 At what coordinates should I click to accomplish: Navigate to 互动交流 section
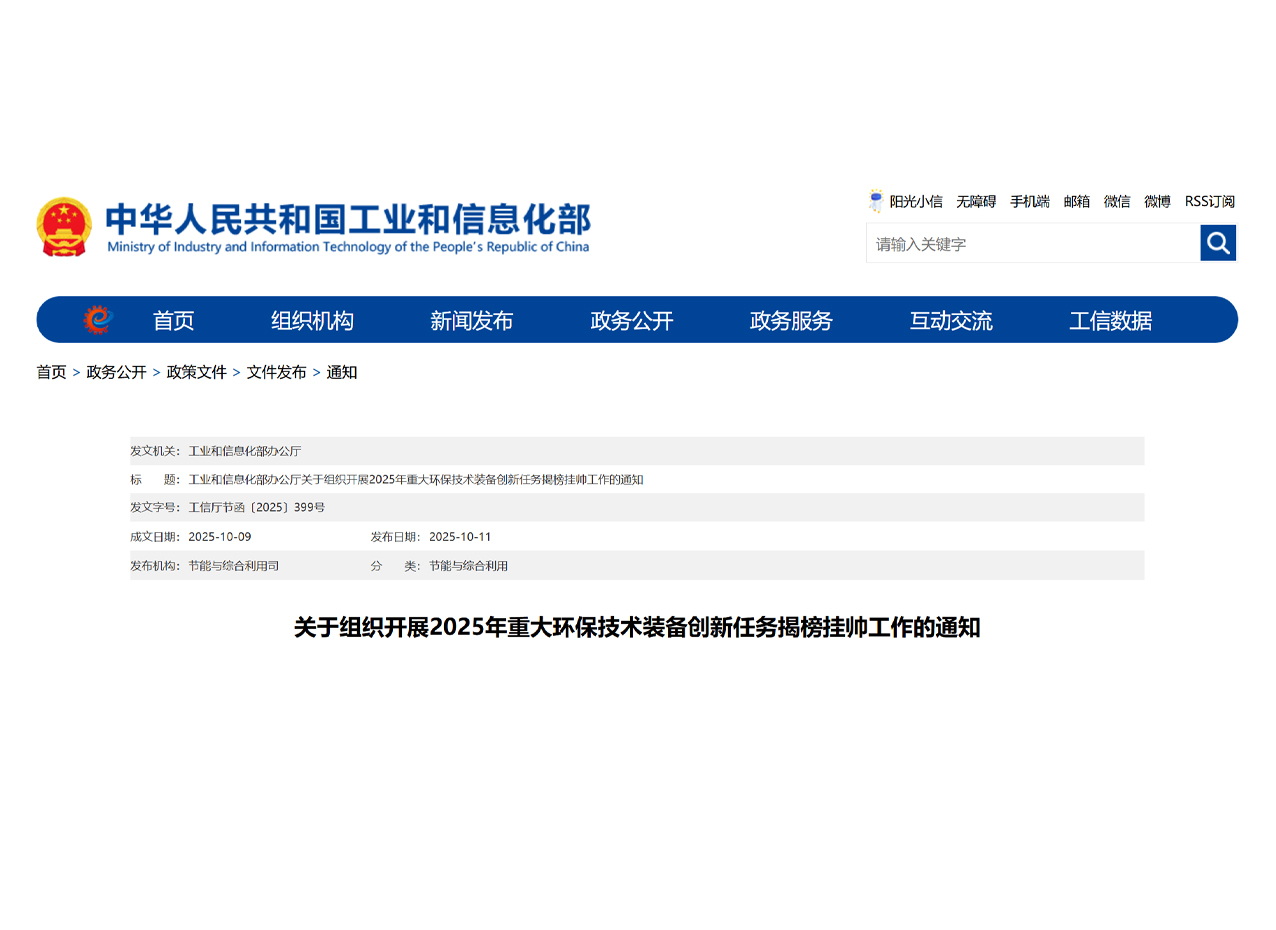pyautogui.click(x=950, y=320)
